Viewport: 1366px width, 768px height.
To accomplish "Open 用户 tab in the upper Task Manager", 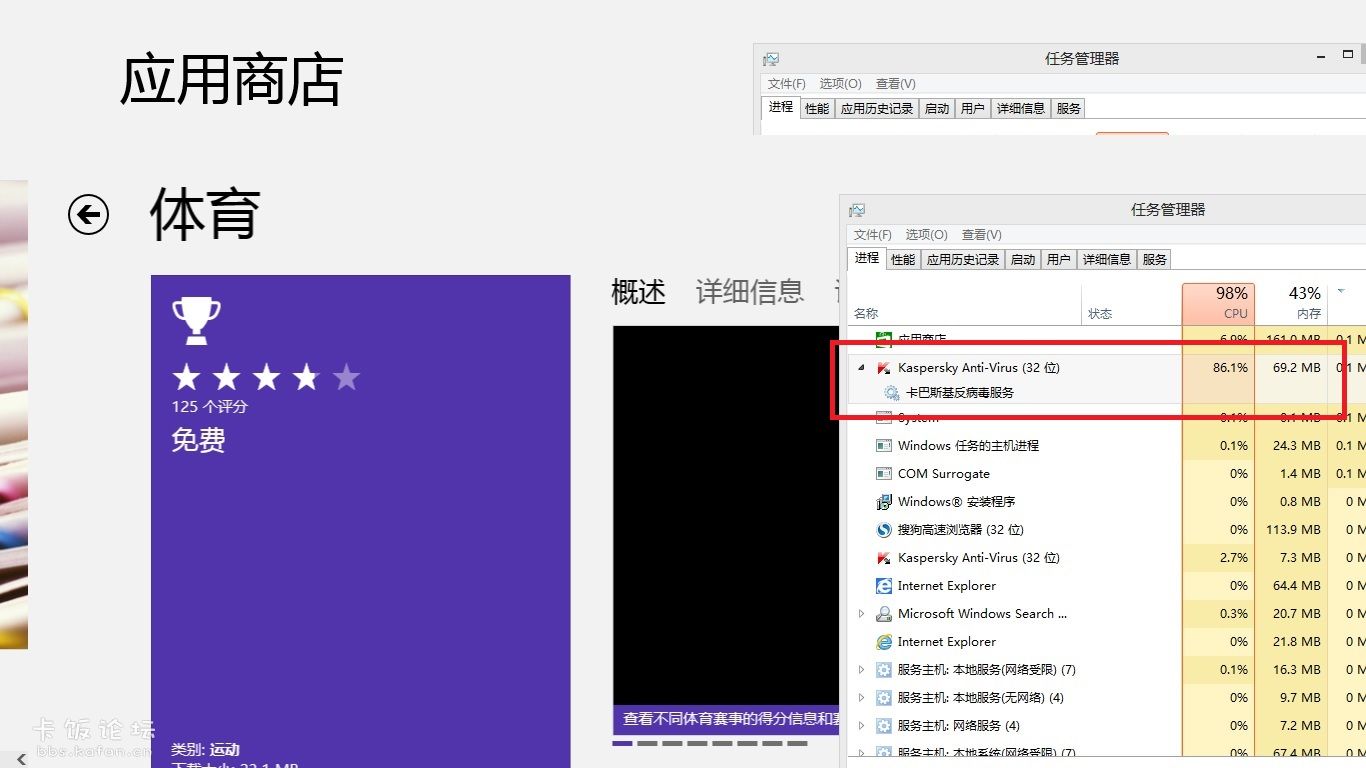I will click(973, 109).
